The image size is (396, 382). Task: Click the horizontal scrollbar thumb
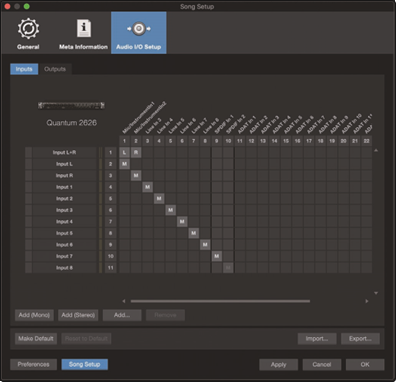220,301
